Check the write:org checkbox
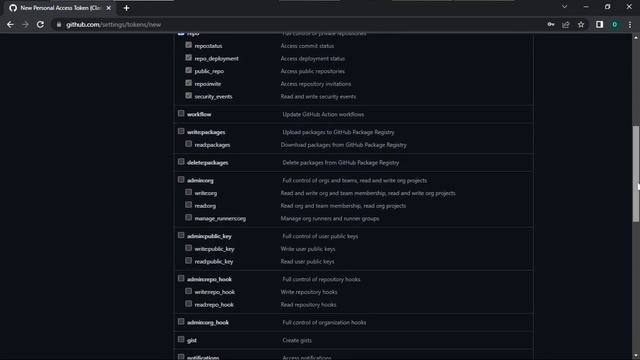Viewport: 640px width, 360px height. pyautogui.click(x=189, y=192)
